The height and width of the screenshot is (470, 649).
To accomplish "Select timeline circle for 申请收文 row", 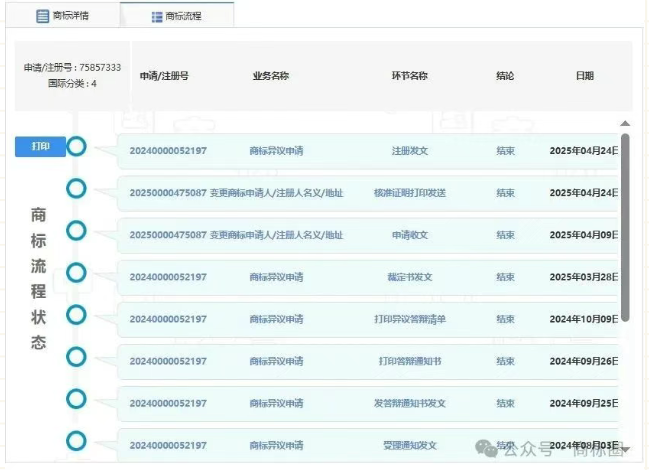I will (76, 231).
